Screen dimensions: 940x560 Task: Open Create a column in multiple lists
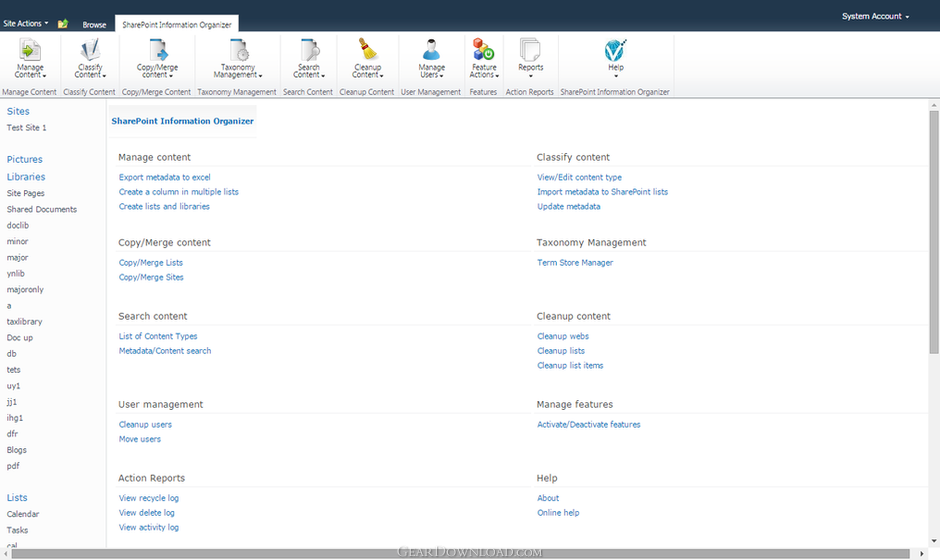pyautogui.click(x=179, y=192)
